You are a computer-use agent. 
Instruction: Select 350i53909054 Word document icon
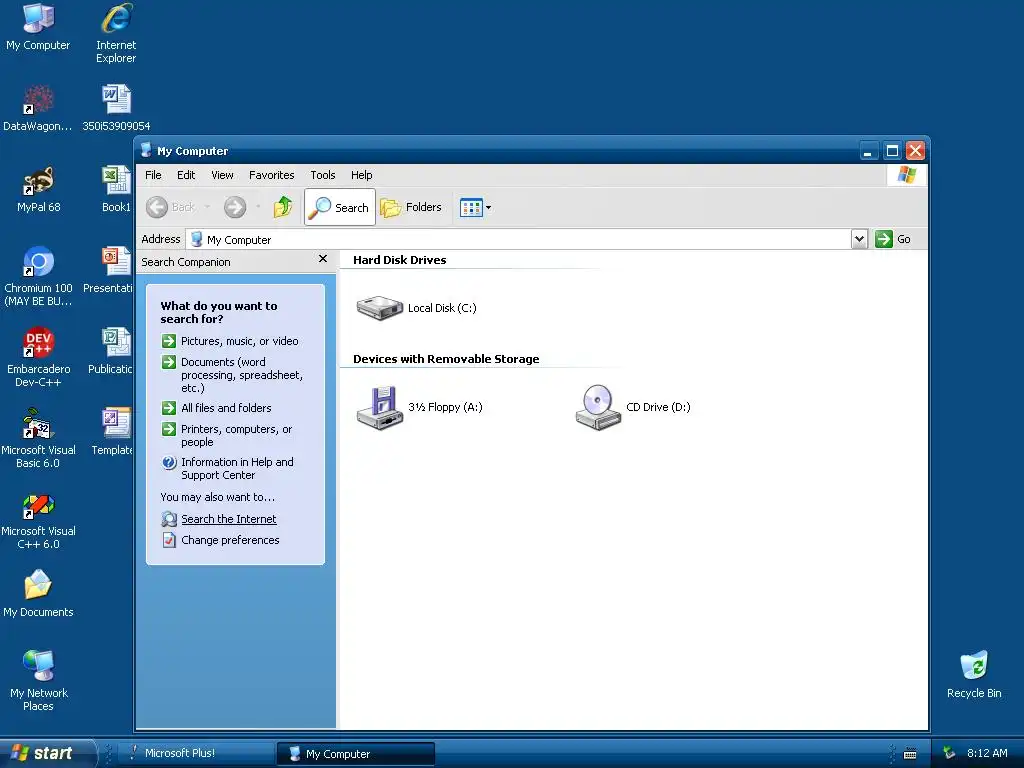116,108
